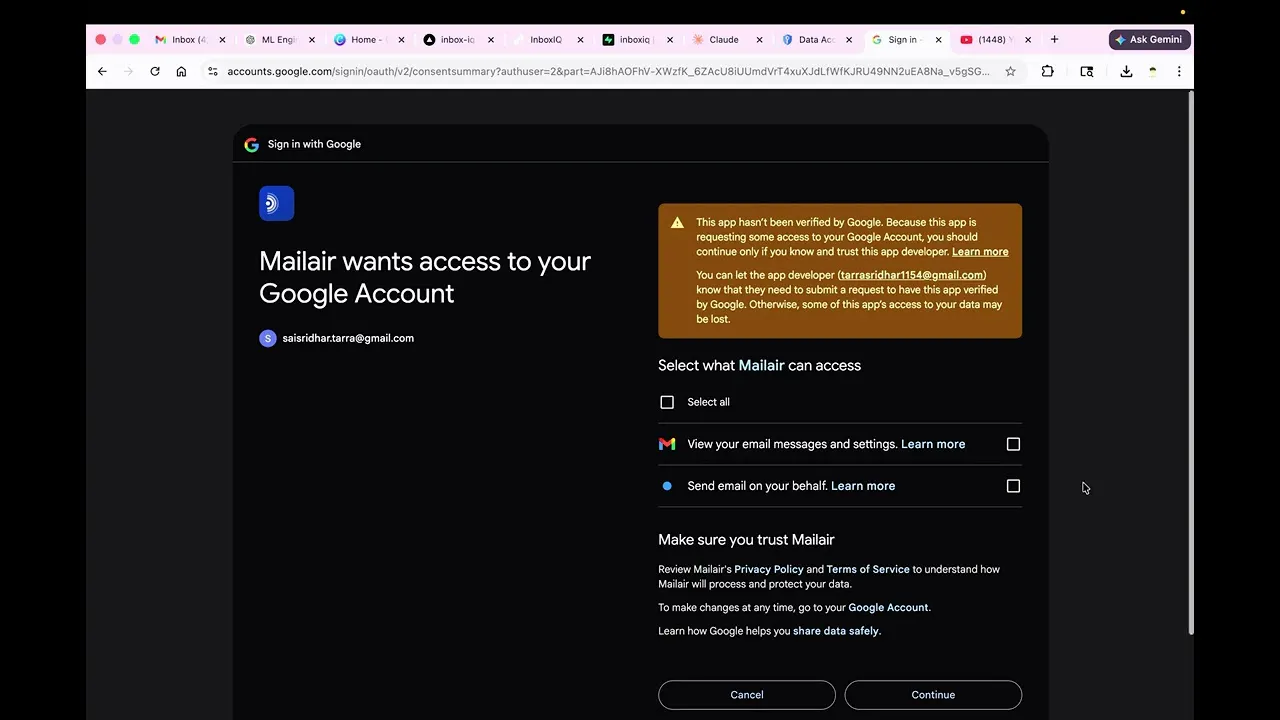1280x720 pixels.
Task: Open Learn more in the unverified warning
Action: [x=980, y=252]
